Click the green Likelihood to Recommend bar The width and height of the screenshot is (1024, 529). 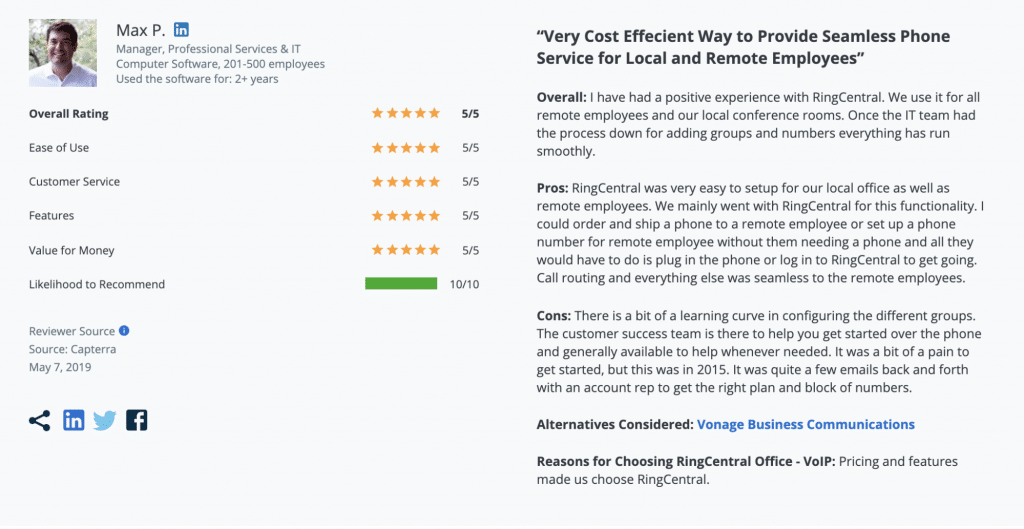coord(401,284)
